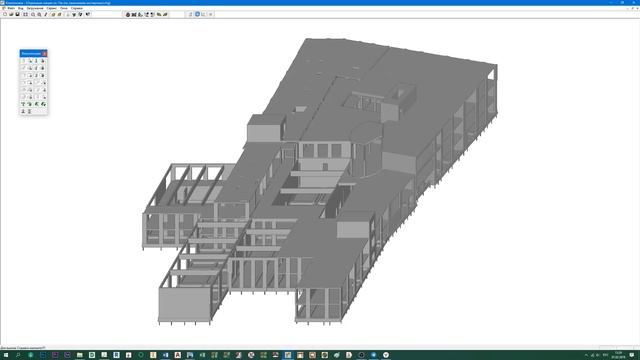Close the floating tool palette
This screenshot has width=640, height=360.
pyautogui.click(x=44, y=53)
